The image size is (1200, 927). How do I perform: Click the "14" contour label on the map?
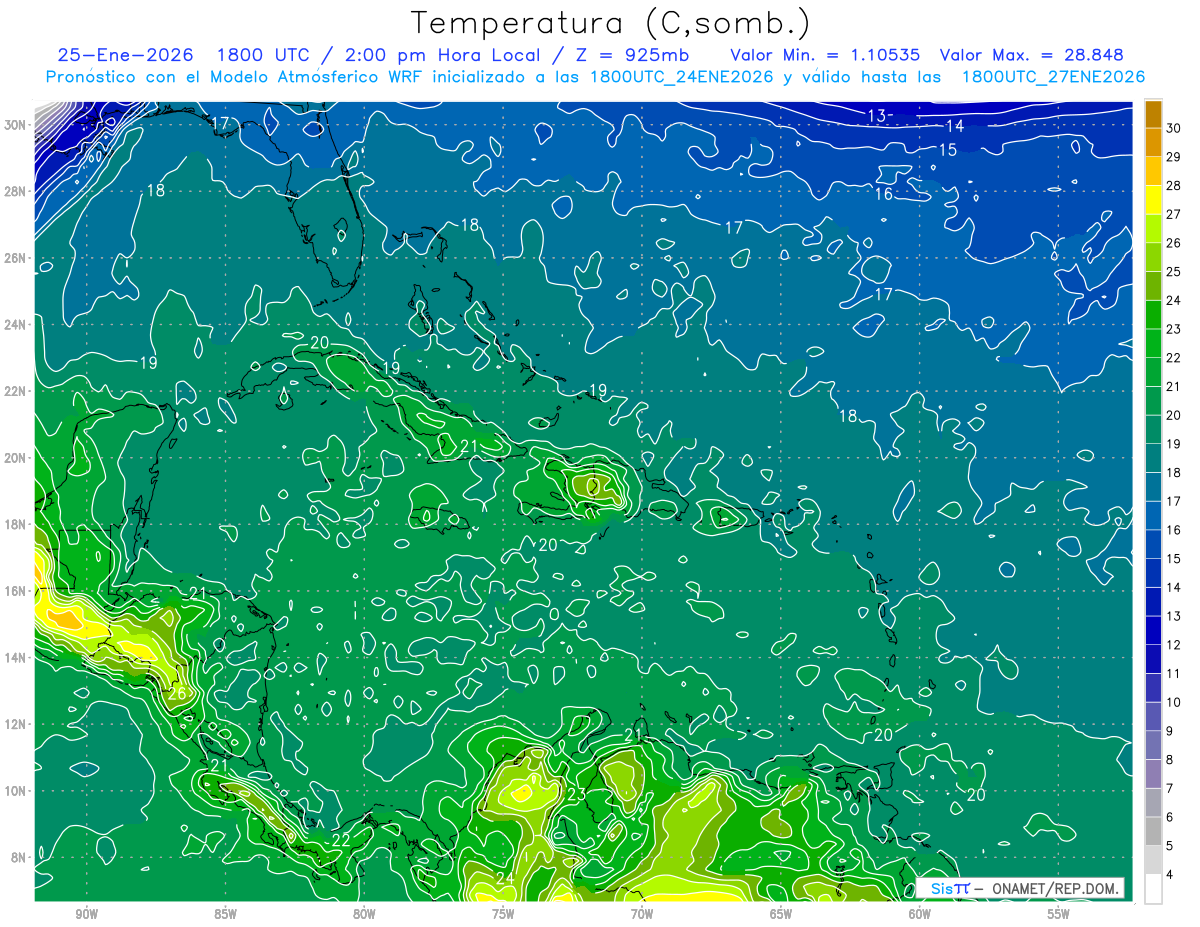(955, 126)
